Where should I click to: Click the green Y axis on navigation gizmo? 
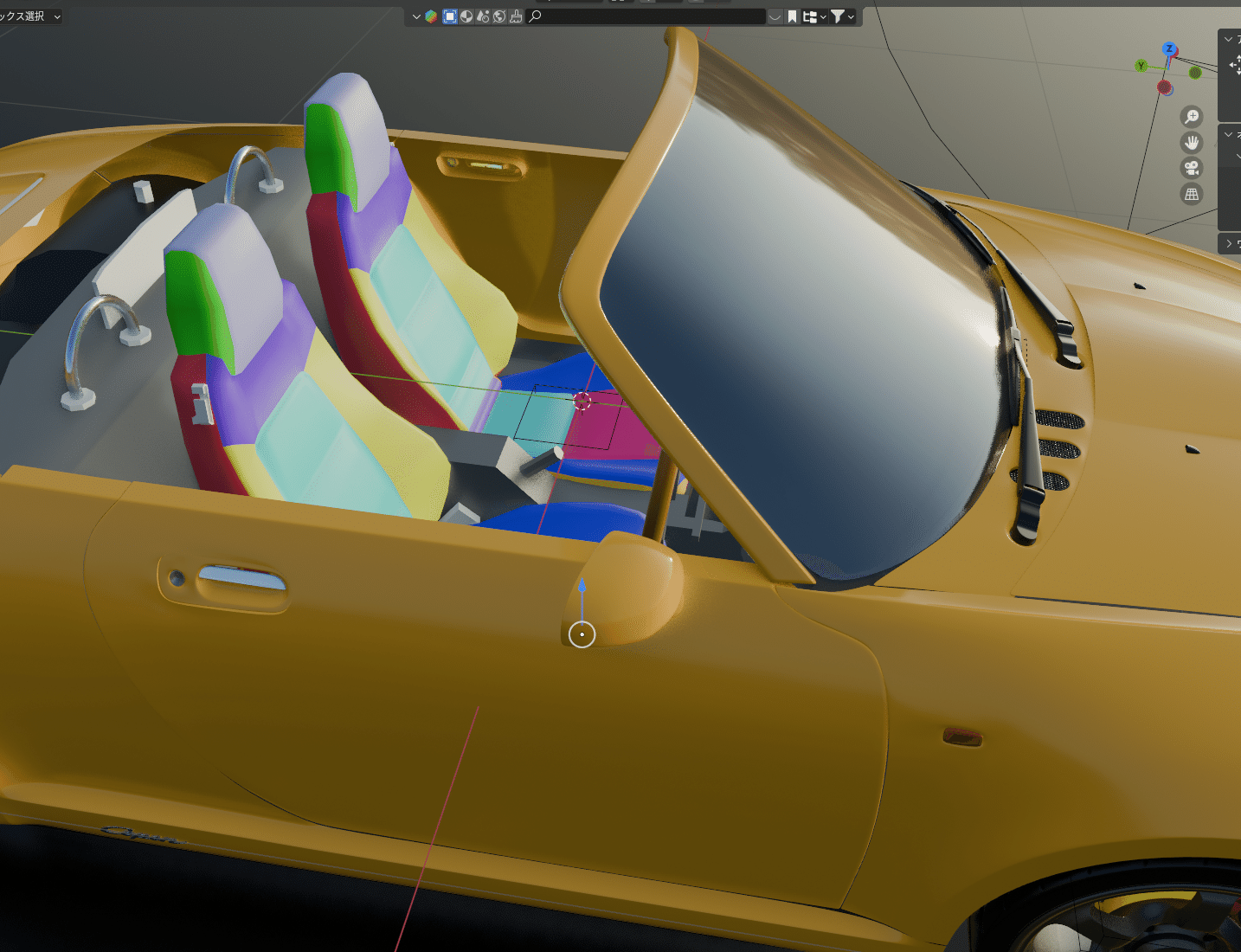click(1141, 66)
